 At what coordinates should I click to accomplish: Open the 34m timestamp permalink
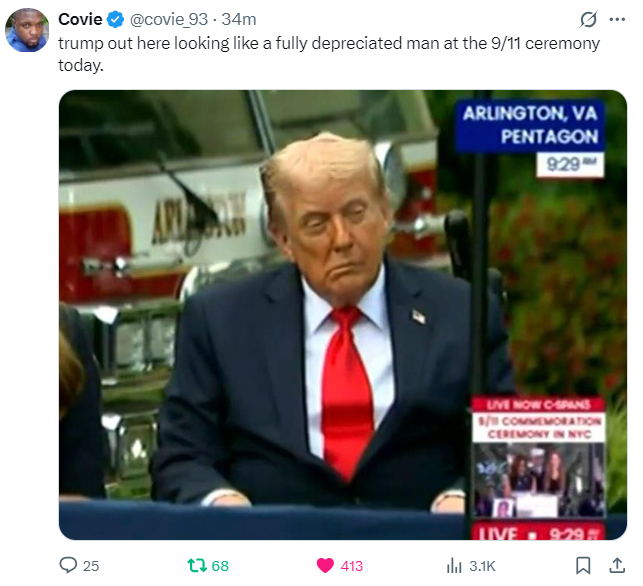pos(239,19)
